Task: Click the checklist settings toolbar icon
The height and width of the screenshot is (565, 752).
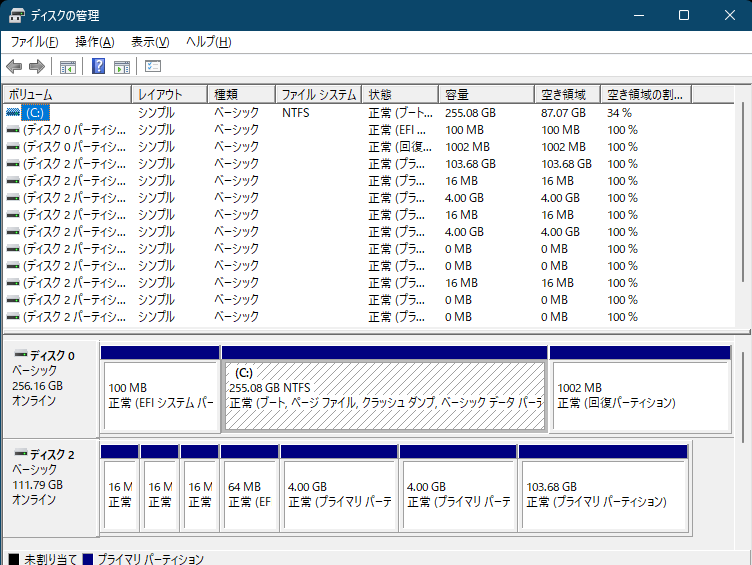Action: (x=153, y=67)
